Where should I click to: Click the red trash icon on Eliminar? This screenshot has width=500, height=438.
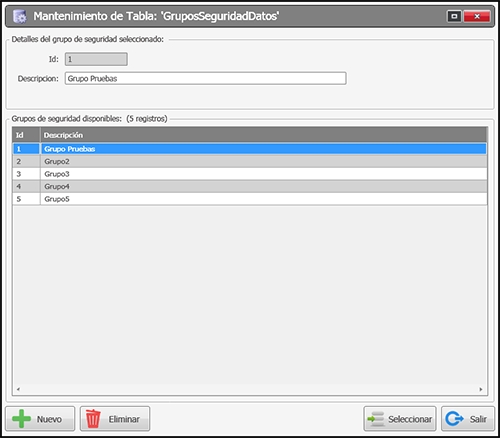click(93, 419)
